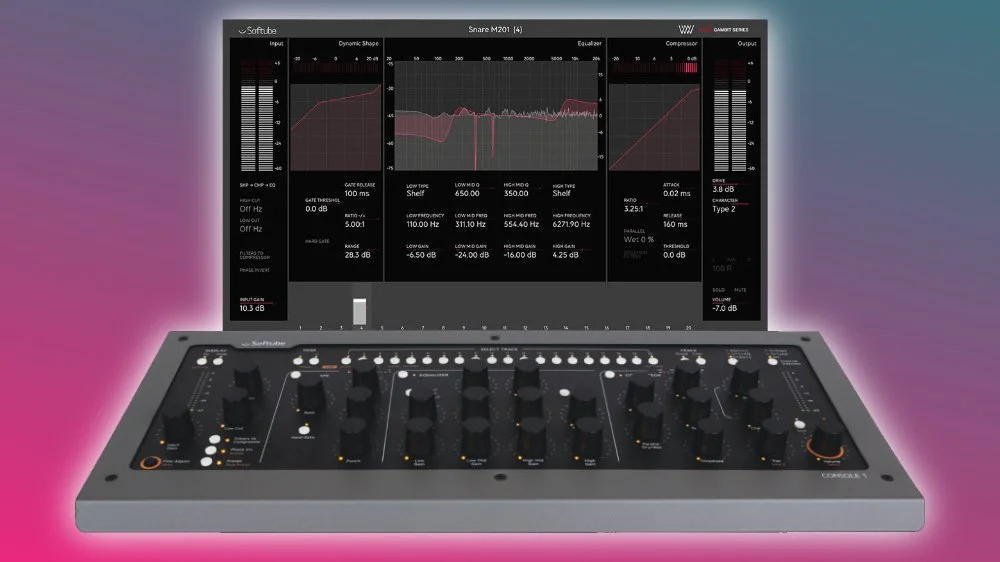
Task: Change the High Type Shelf selector
Action: tap(561, 193)
